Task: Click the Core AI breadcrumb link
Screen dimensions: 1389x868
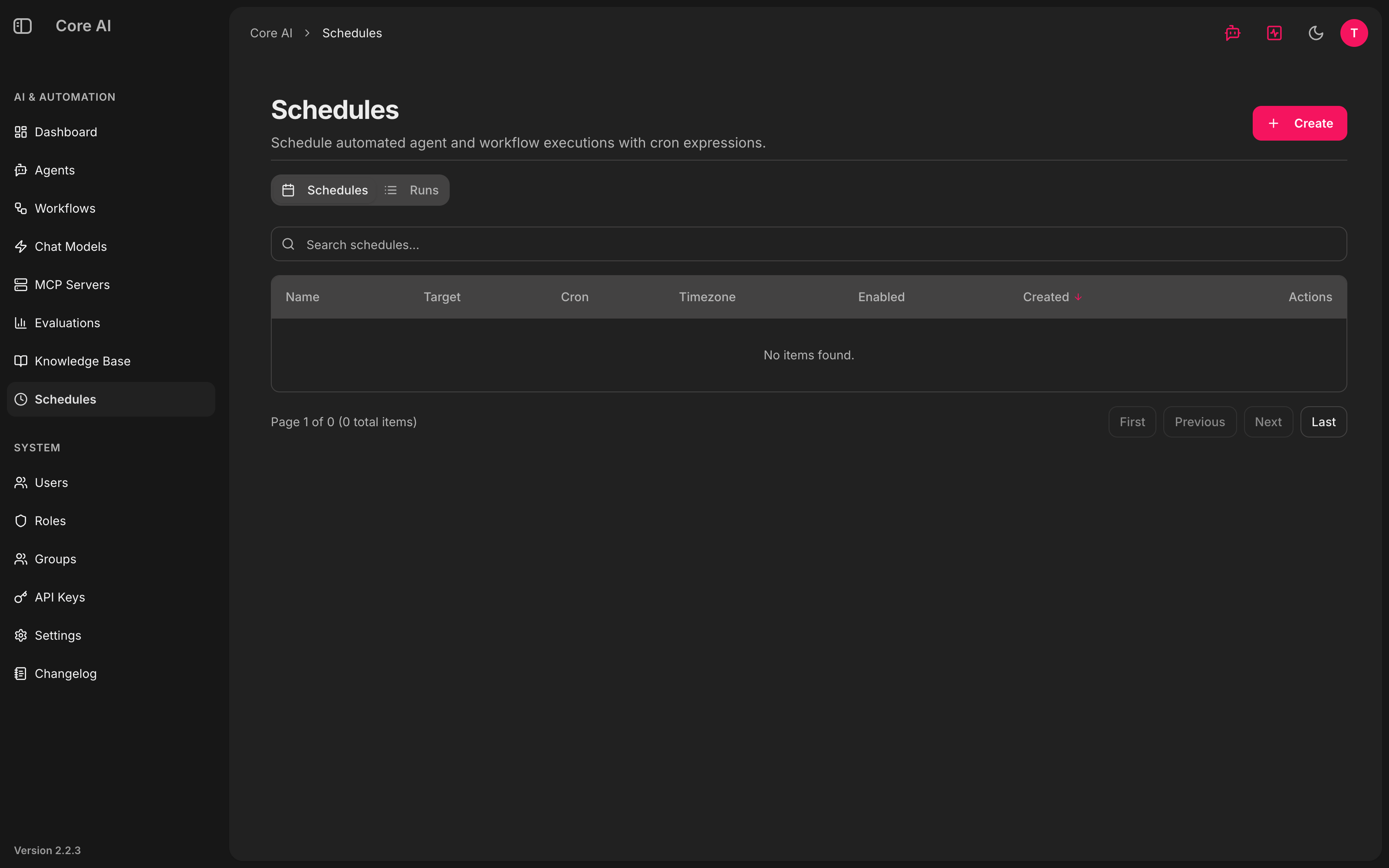Action: tap(271, 33)
